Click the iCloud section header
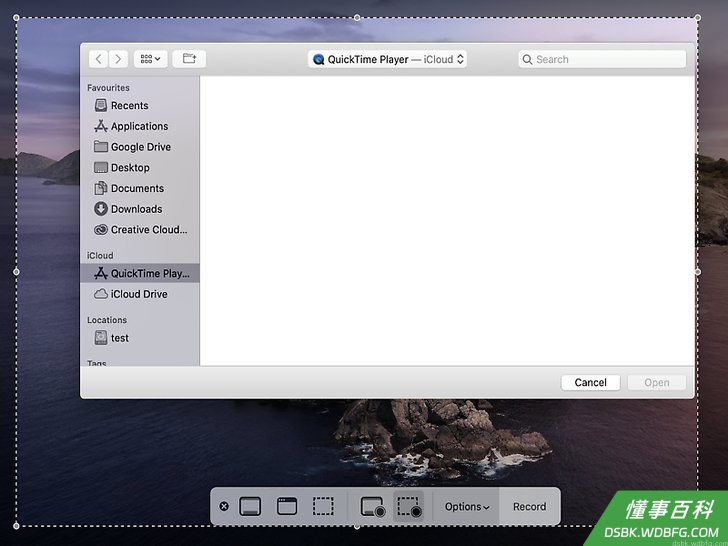728x546 pixels. (x=100, y=255)
